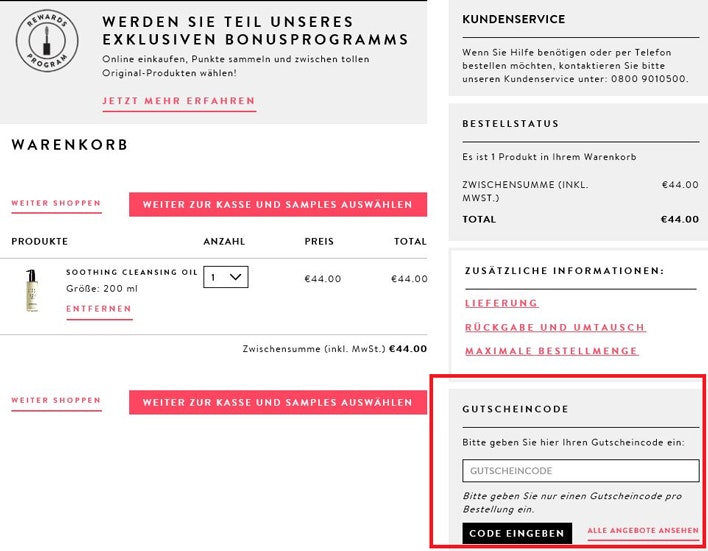Click upper Weiter Shoppen link
The width and height of the screenshot is (708, 551).
point(56,203)
